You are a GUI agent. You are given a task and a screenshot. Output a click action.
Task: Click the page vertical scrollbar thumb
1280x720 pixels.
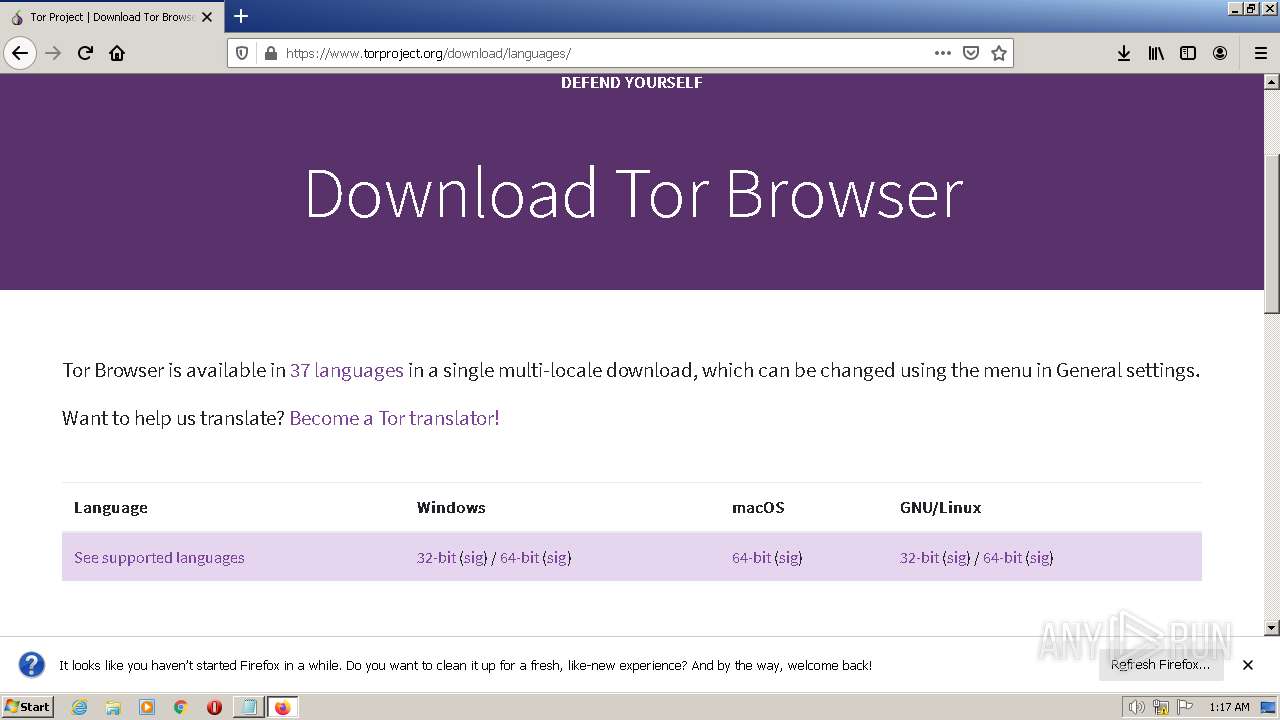pyautogui.click(x=1272, y=235)
